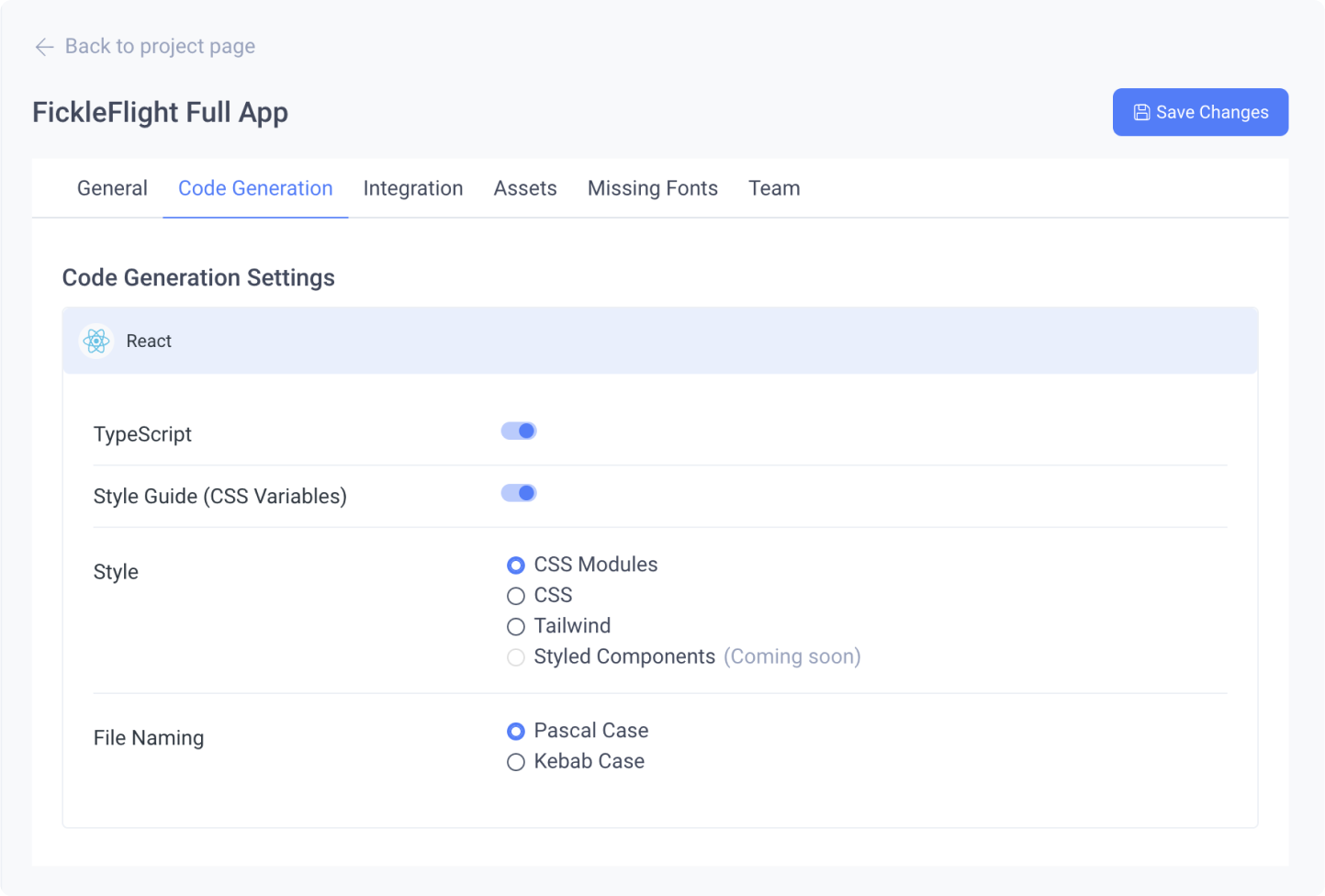Open the Assets tab
Screen dimensions: 1325x896
point(525,188)
